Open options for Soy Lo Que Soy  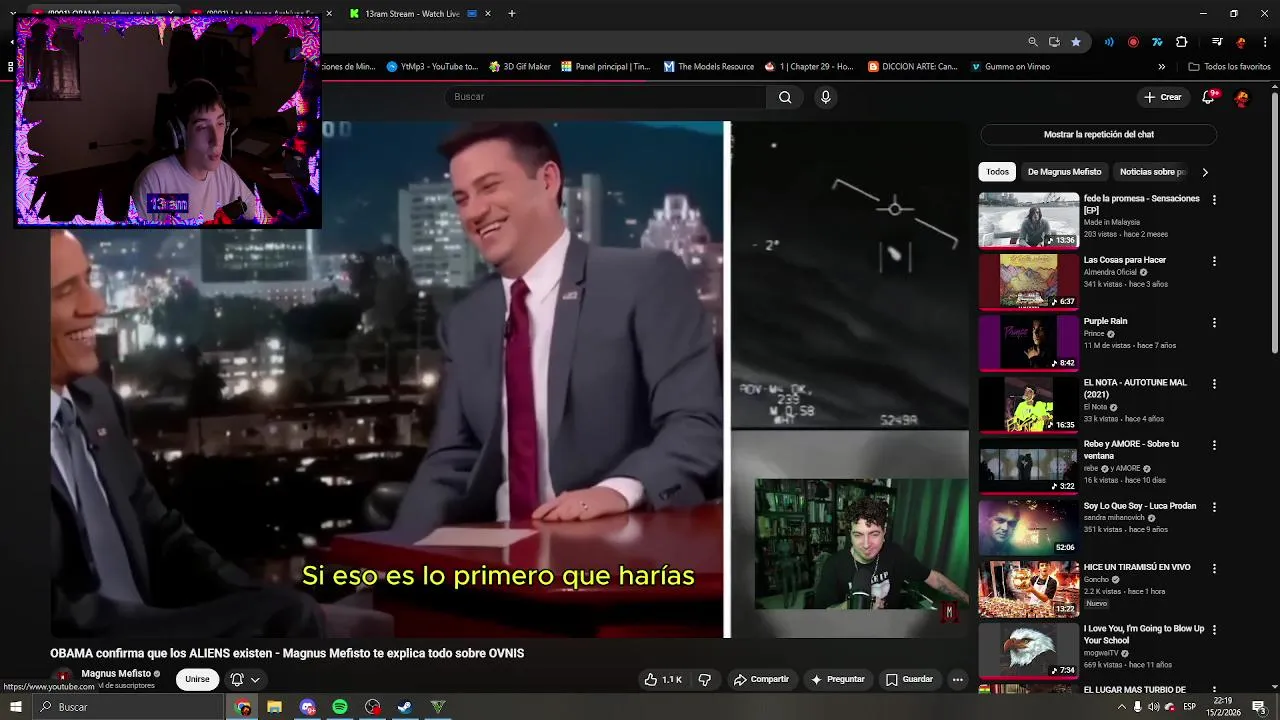pos(1214,507)
